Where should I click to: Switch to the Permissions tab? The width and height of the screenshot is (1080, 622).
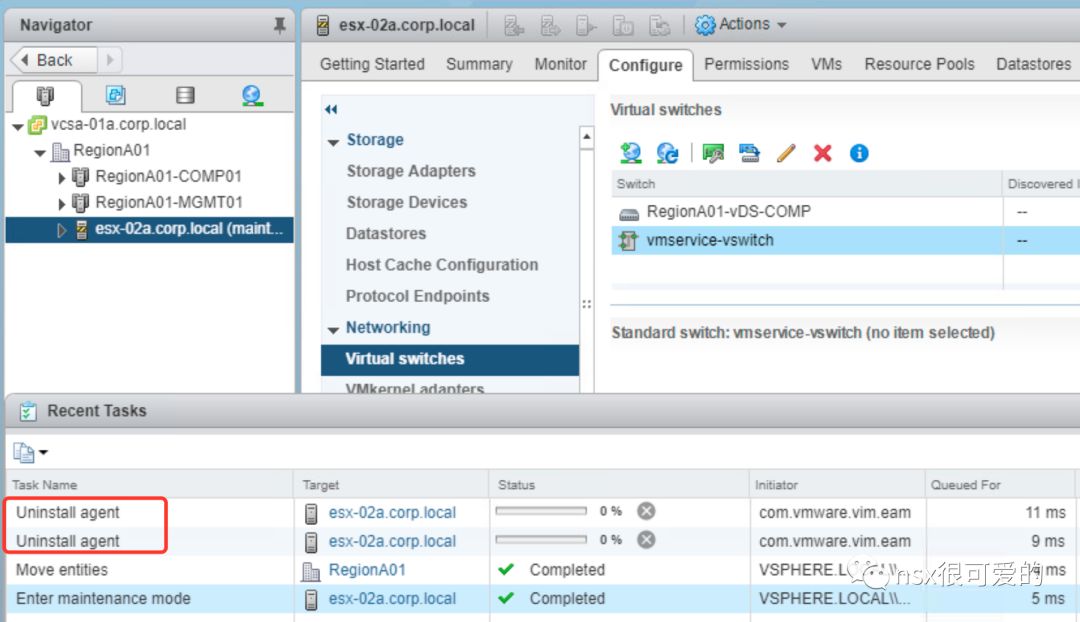(746, 64)
